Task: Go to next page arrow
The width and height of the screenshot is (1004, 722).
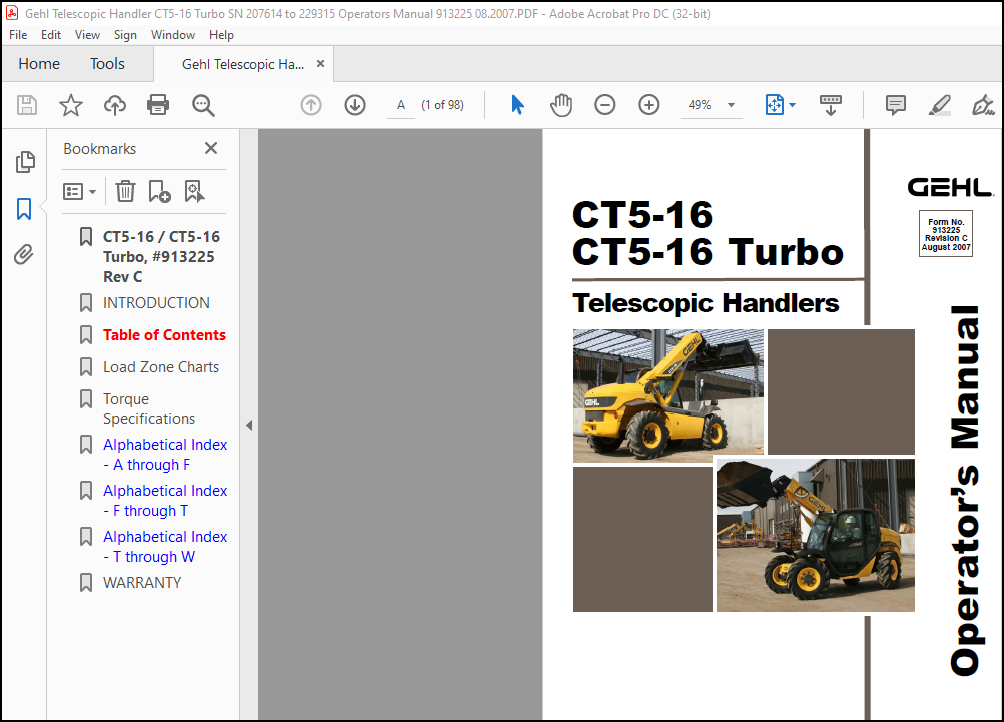Action: (x=355, y=105)
